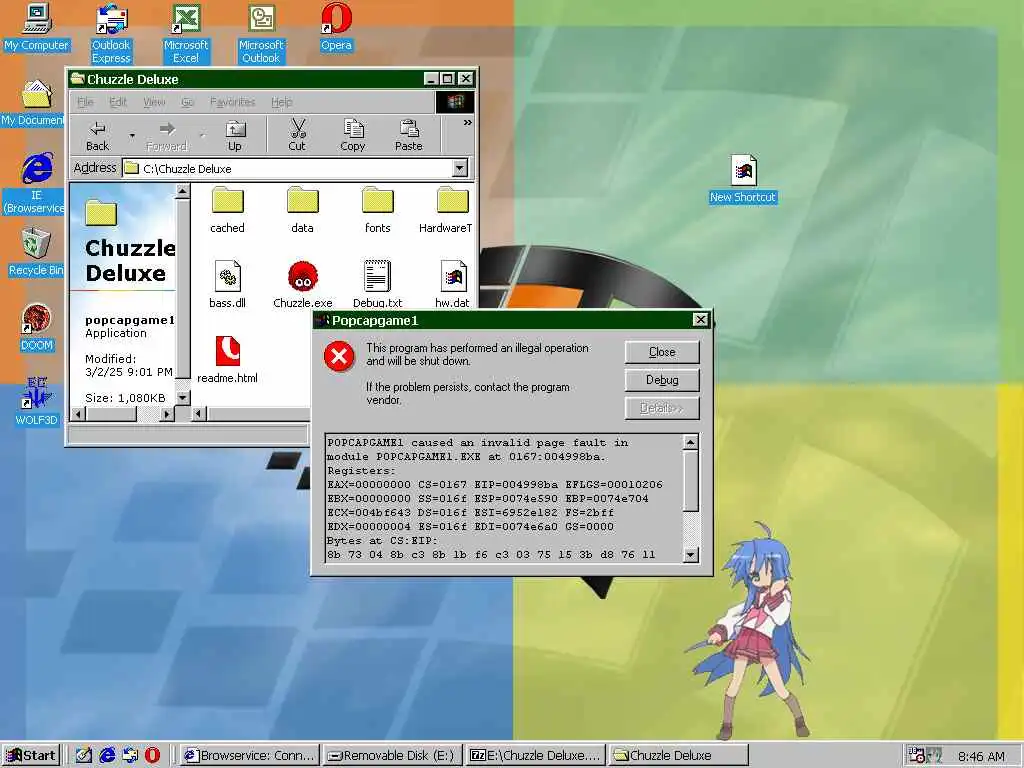Select Chuzzle.exe application file
The height and width of the screenshot is (768, 1024).
tap(303, 285)
